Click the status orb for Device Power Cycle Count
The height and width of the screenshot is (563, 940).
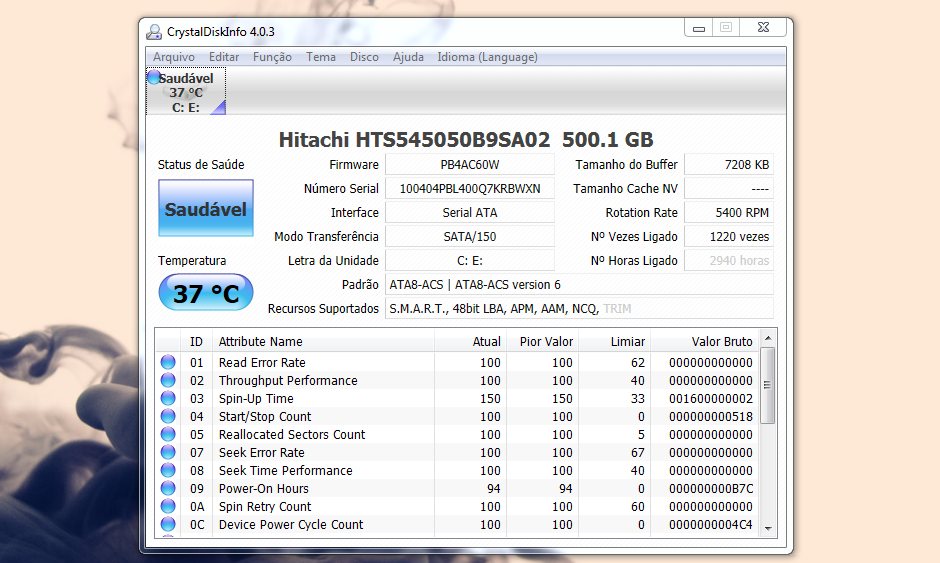coord(168,524)
